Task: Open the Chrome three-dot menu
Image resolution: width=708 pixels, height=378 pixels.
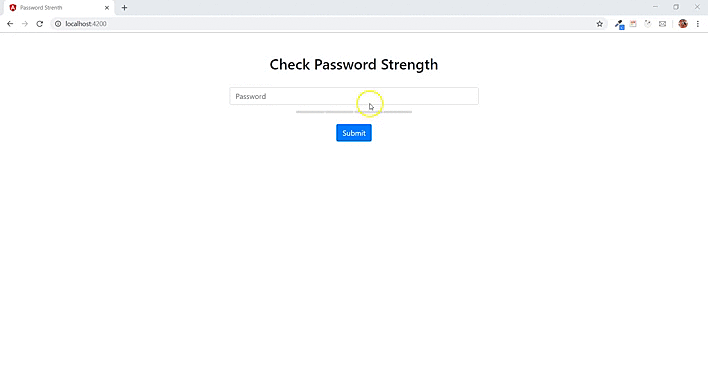Action: [698, 24]
